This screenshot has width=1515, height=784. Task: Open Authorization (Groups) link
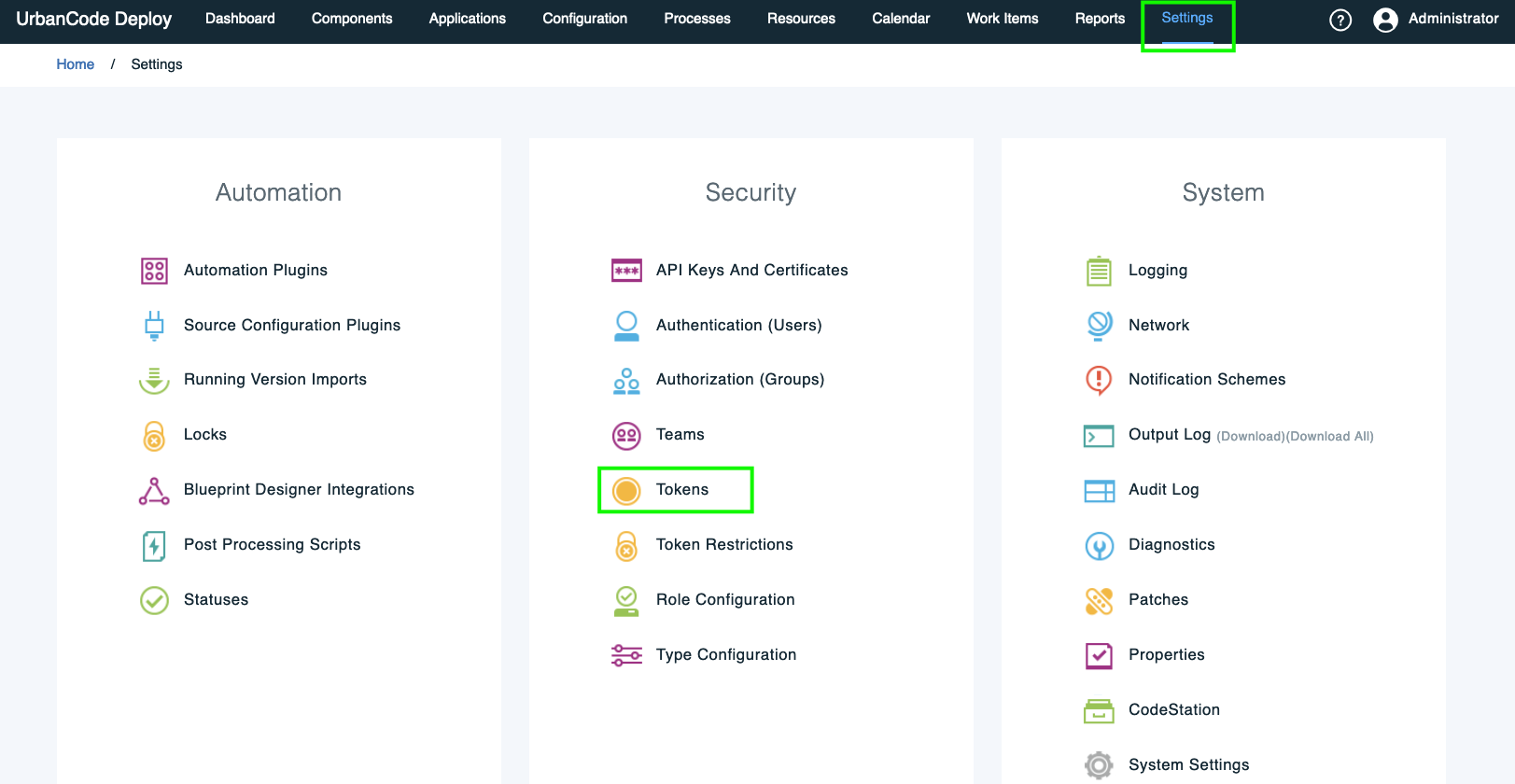point(740,380)
